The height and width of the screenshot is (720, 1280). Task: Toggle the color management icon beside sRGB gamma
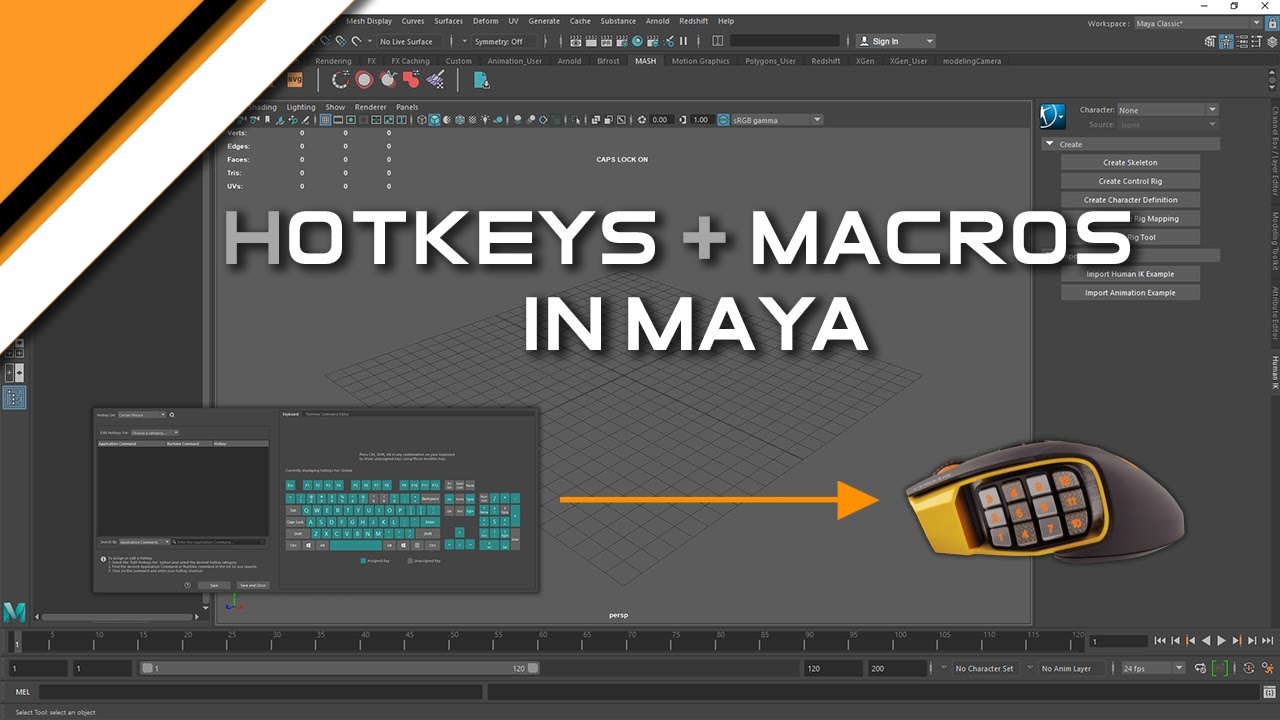pyautogui.click(x=724, y=120)
